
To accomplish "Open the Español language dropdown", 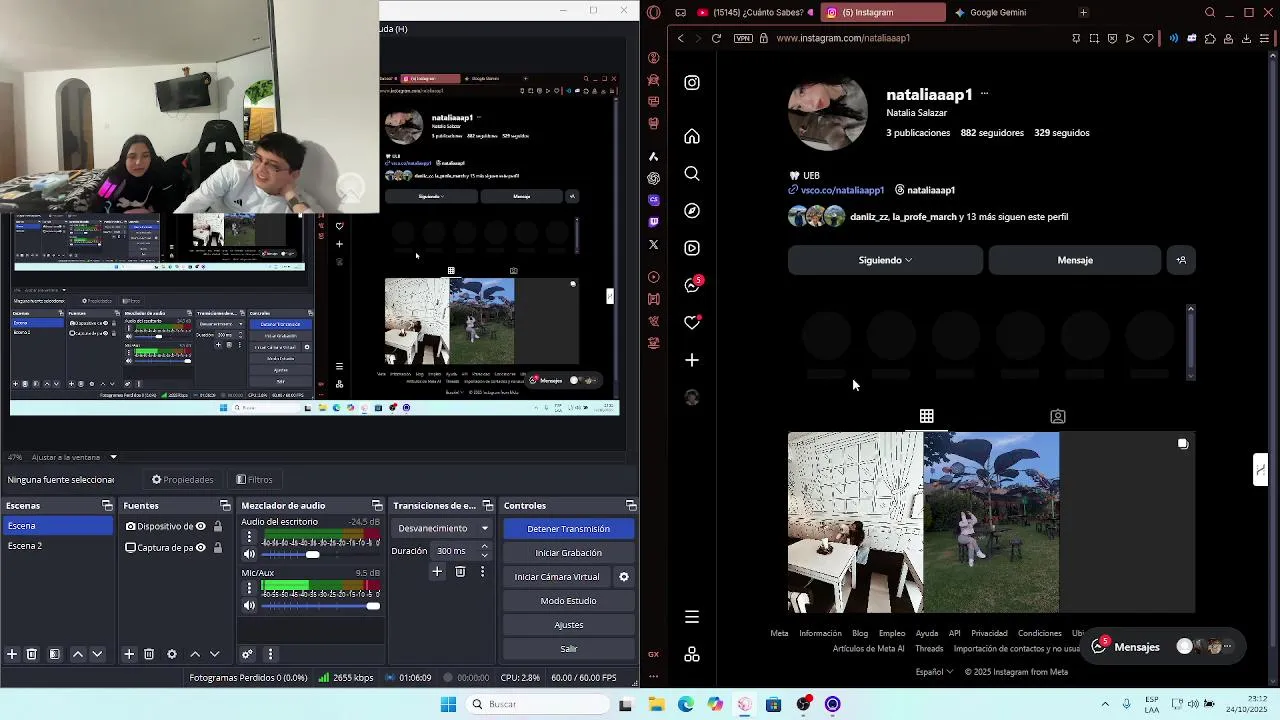I will (934, 672).
